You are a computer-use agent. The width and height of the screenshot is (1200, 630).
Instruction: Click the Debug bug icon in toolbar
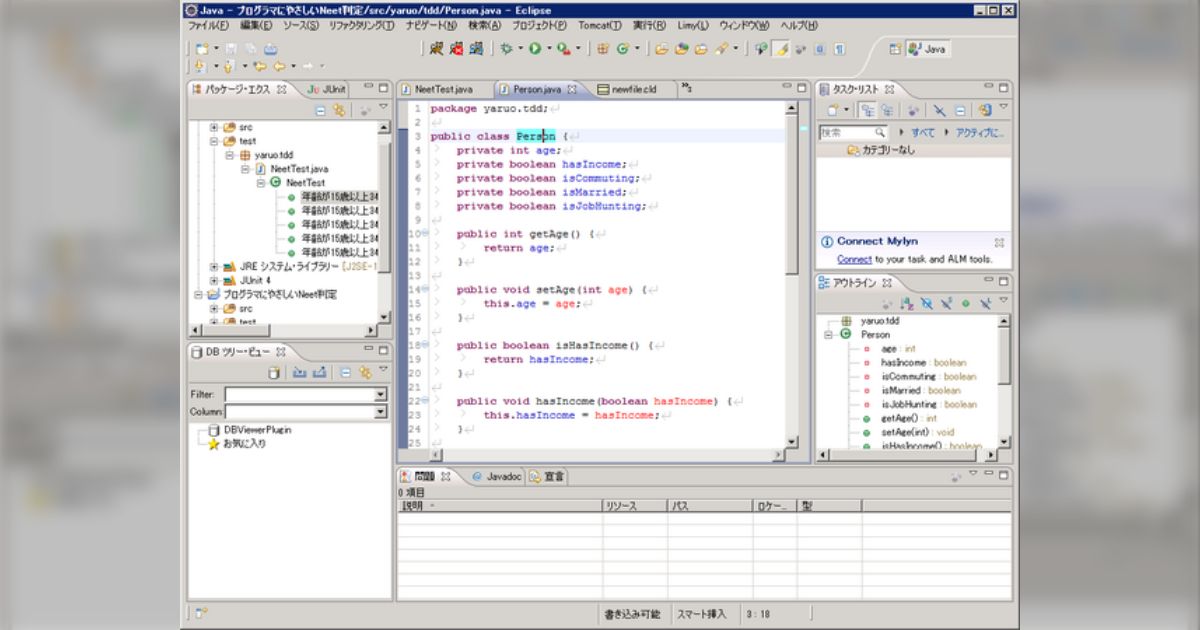507,48
